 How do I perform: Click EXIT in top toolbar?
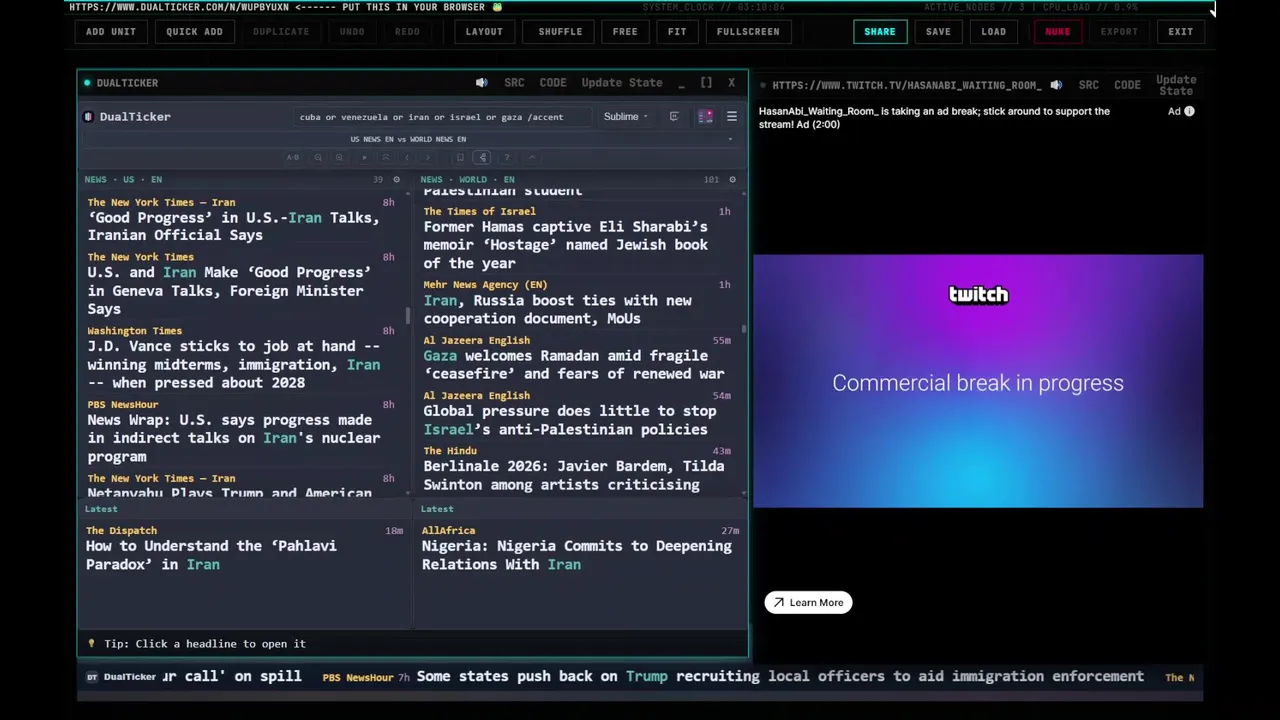(1180, 31)
